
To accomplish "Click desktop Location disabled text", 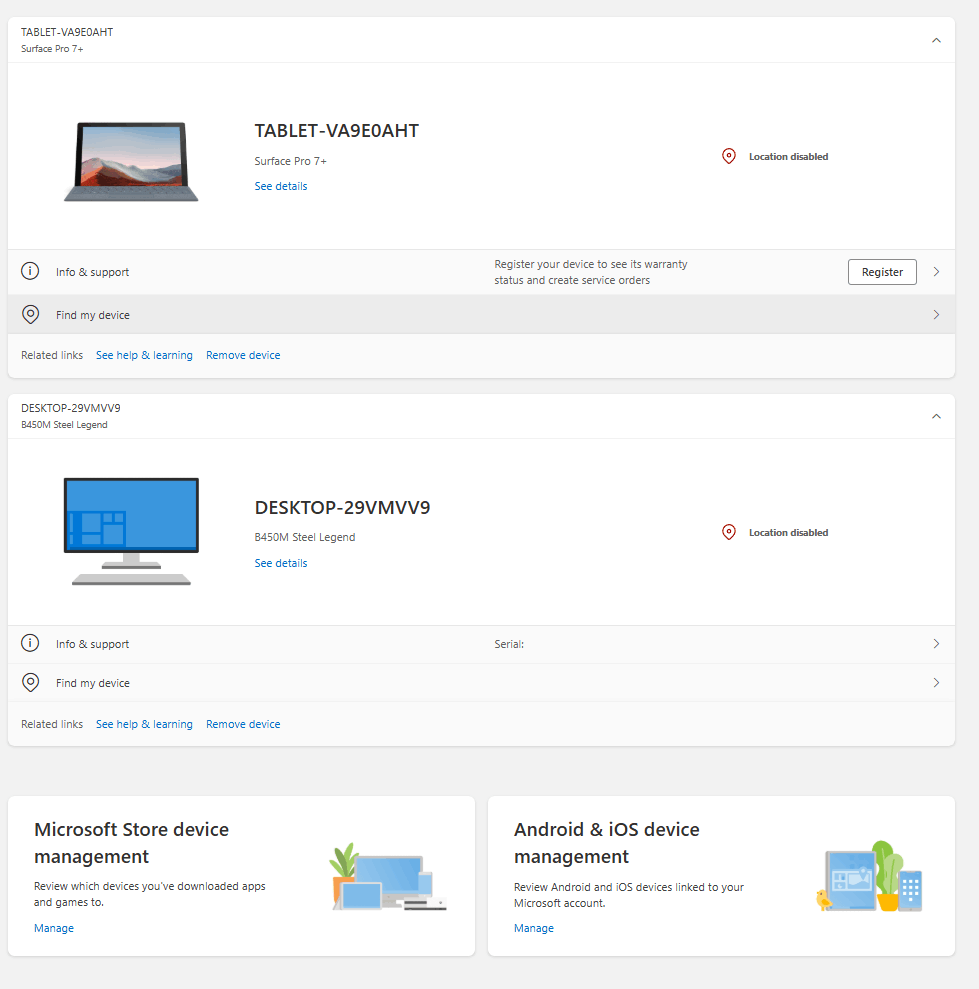I will pos(788,532).
